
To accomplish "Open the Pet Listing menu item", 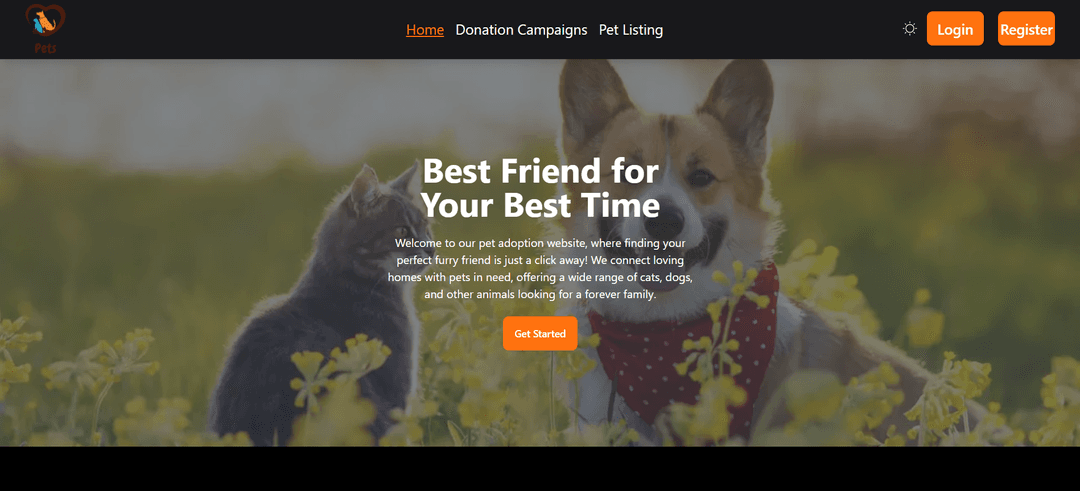I will click(x=631, y=30).
